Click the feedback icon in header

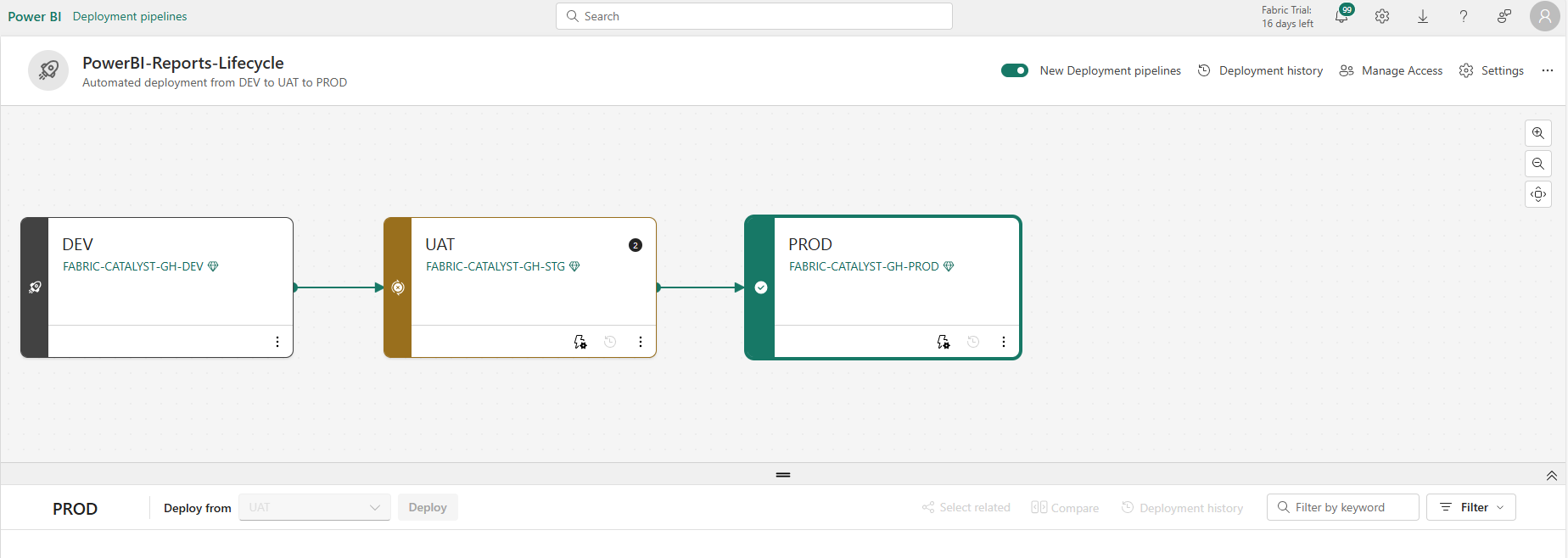[1504, 16]
